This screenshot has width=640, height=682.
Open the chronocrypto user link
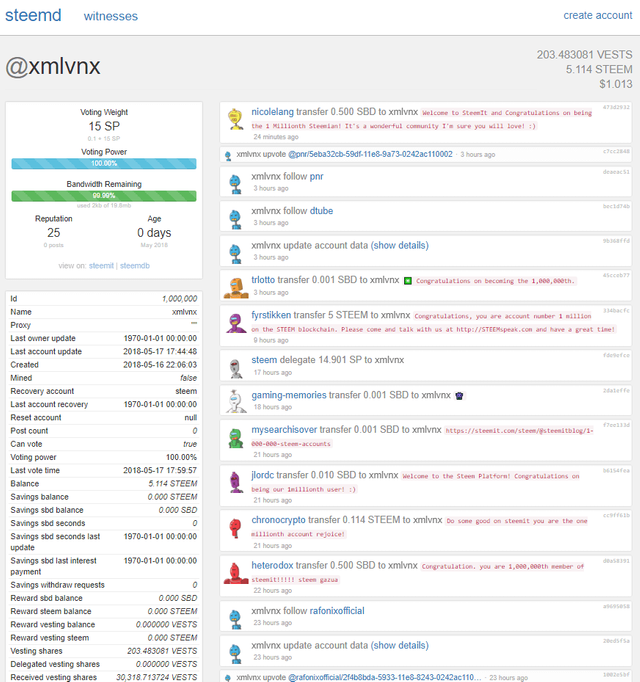click(278, 520)
